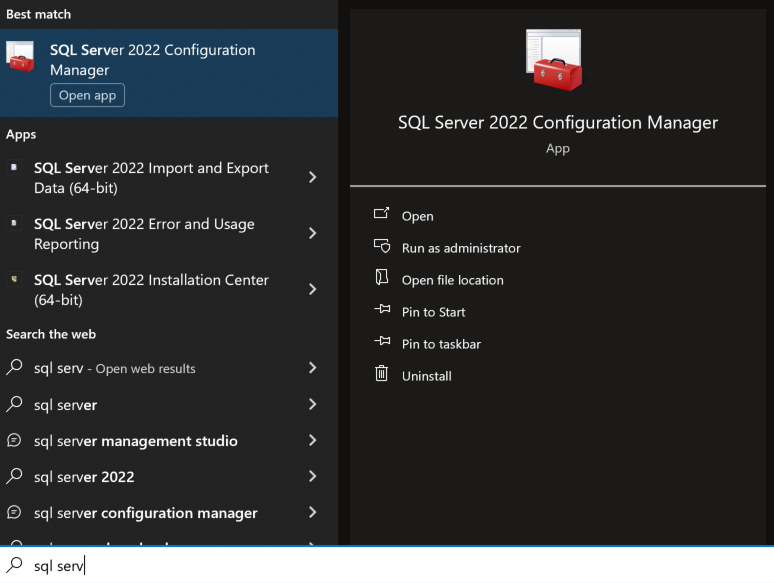Click the red toolbox icon in Best match
774x583 pixels.
[20, 56]
